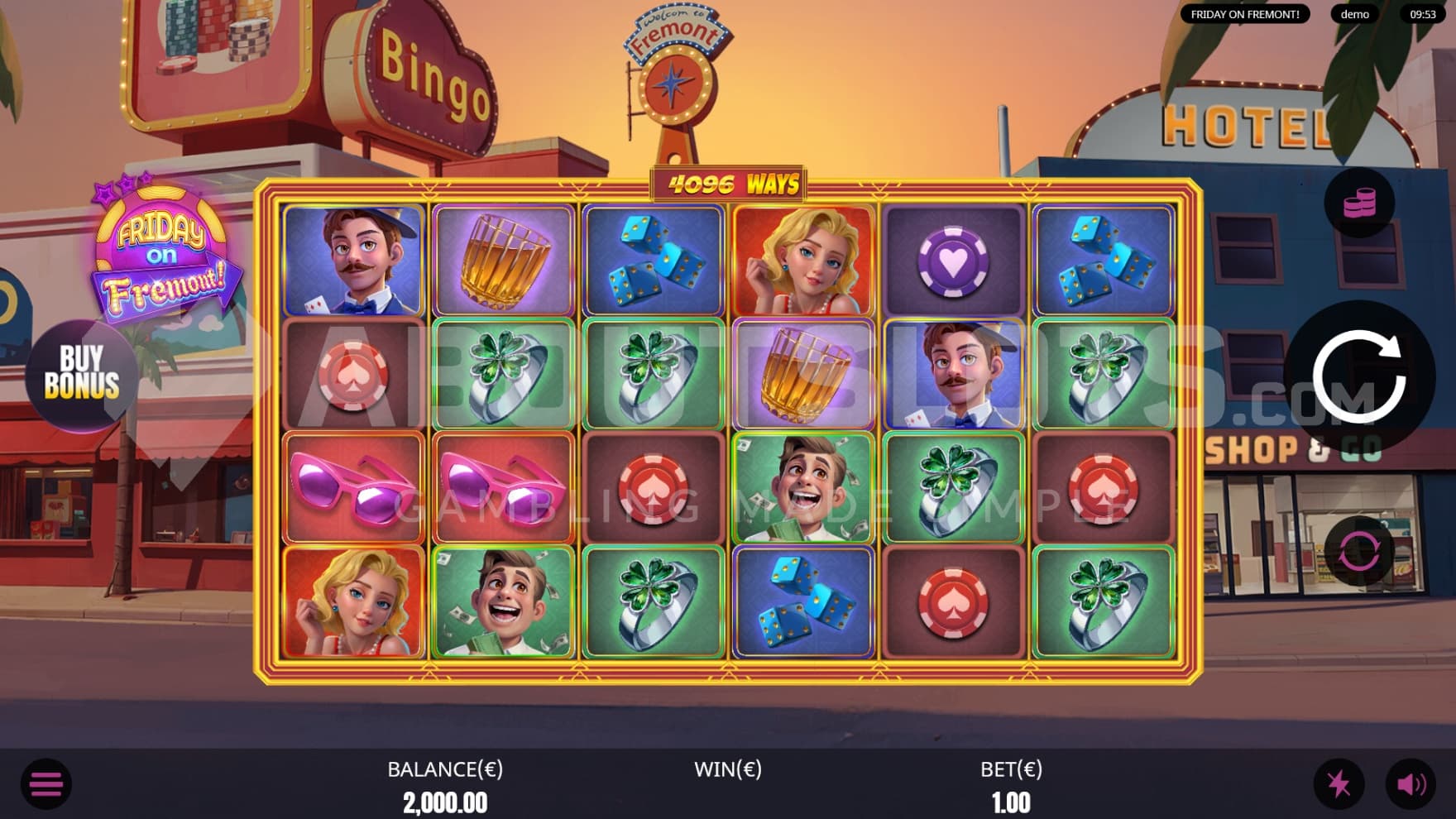Image resolution: width=1456 pixels, height=819 pixels.
Task: Open the autoplay circular arrows button
Action: pos(1359,551)
